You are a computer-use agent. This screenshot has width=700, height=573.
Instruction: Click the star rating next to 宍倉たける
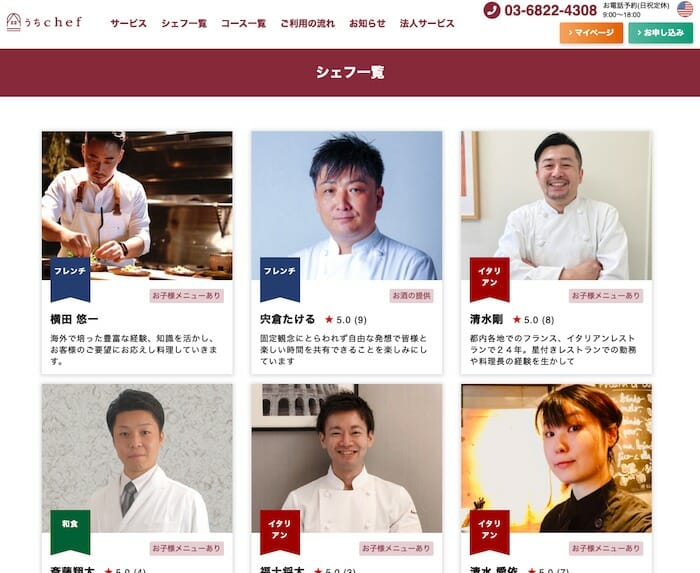[x=346, y=320]
